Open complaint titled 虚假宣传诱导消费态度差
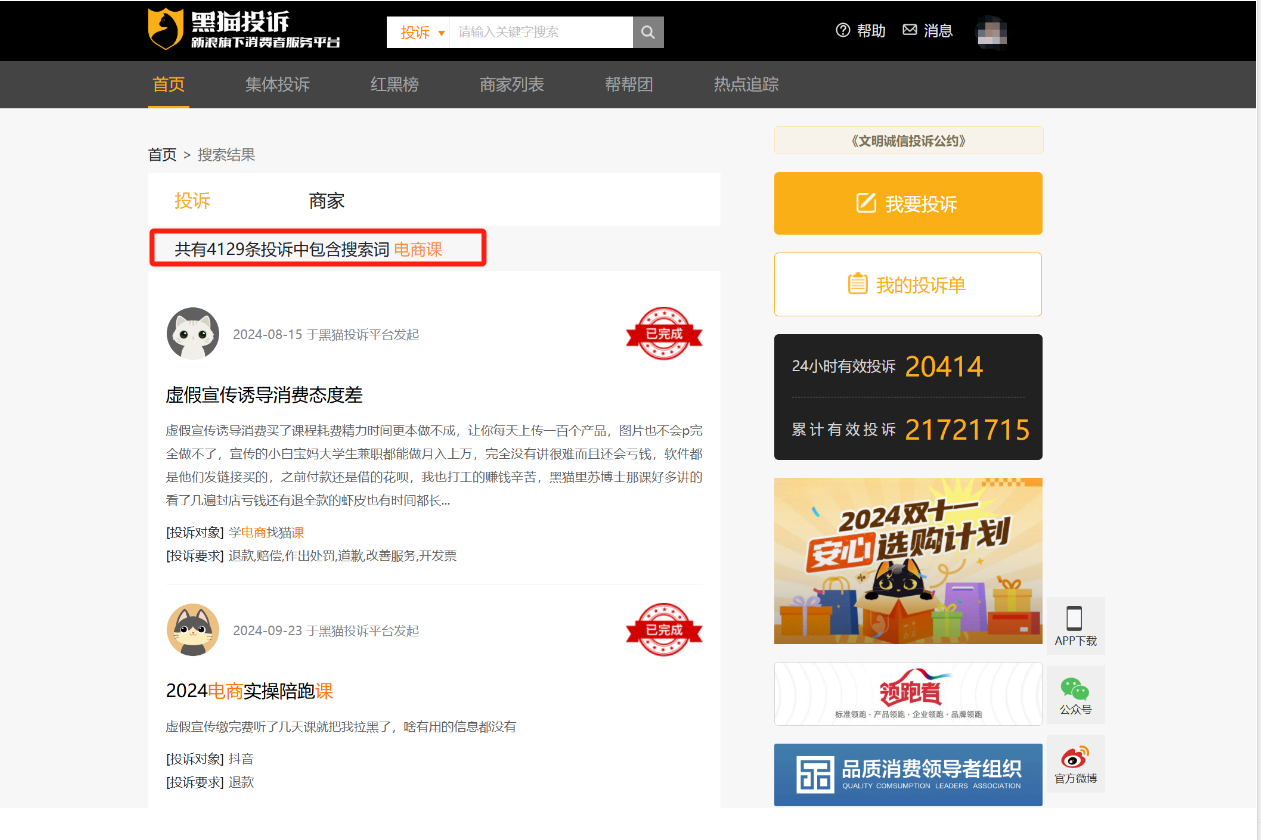Viewport: 1261px width, 840px height. coord(264,395)
